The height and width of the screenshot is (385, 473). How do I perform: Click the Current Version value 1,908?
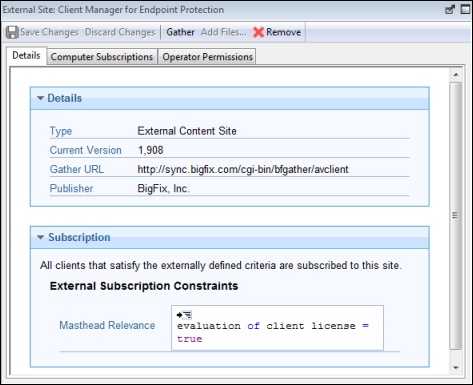151,150
